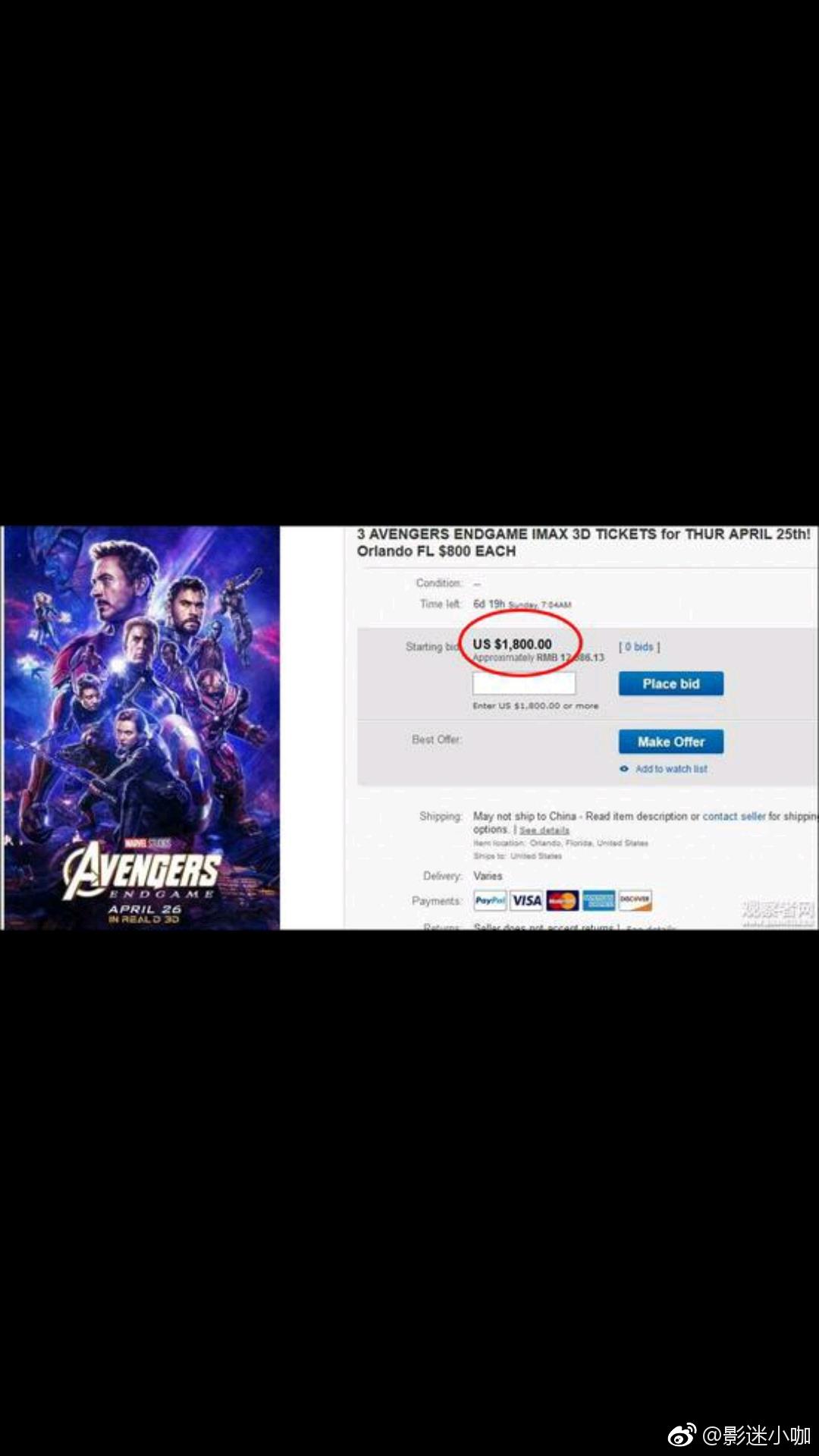Viewport: 819px width, 1456px height.
Task: Click the Avengers Endgame poster thumbnail
Action: 142,727
